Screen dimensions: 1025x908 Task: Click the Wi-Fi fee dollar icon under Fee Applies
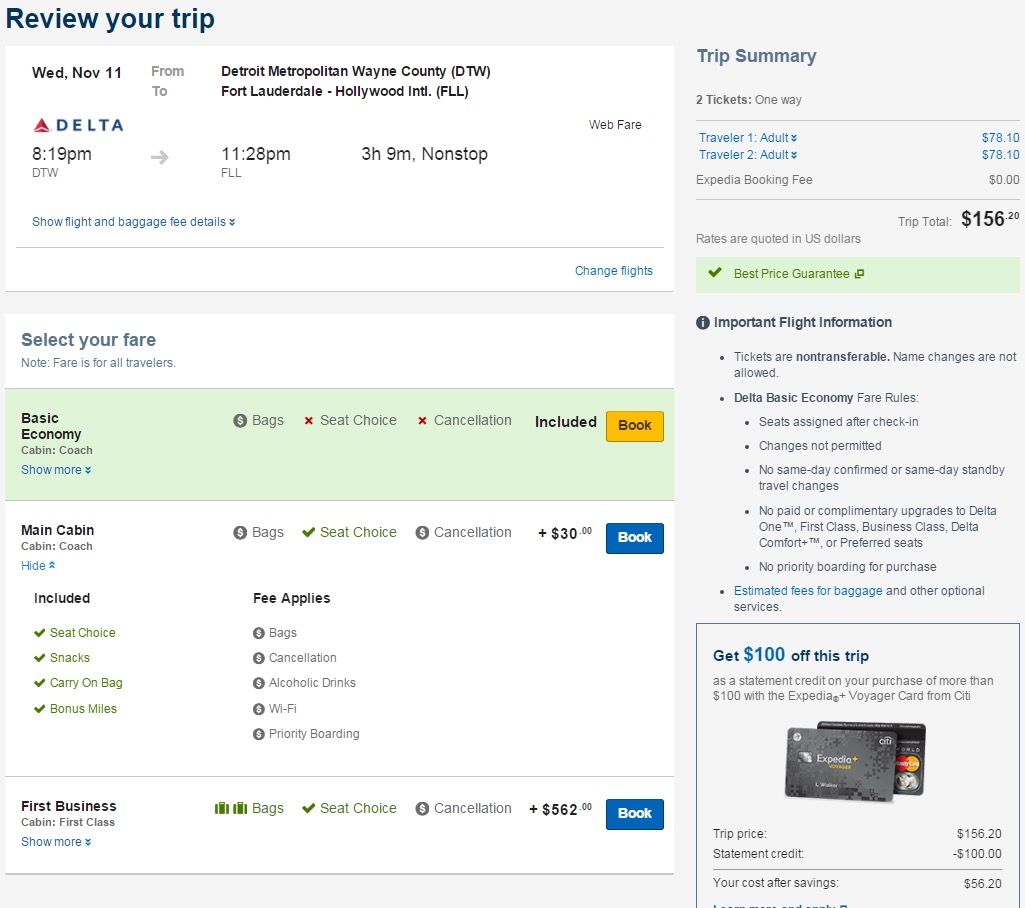click(258, 708)
